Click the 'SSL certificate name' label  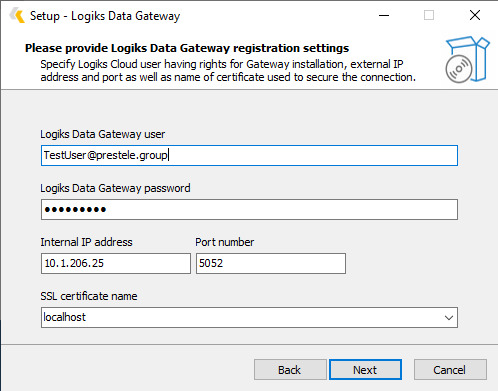tap(89, 296)
